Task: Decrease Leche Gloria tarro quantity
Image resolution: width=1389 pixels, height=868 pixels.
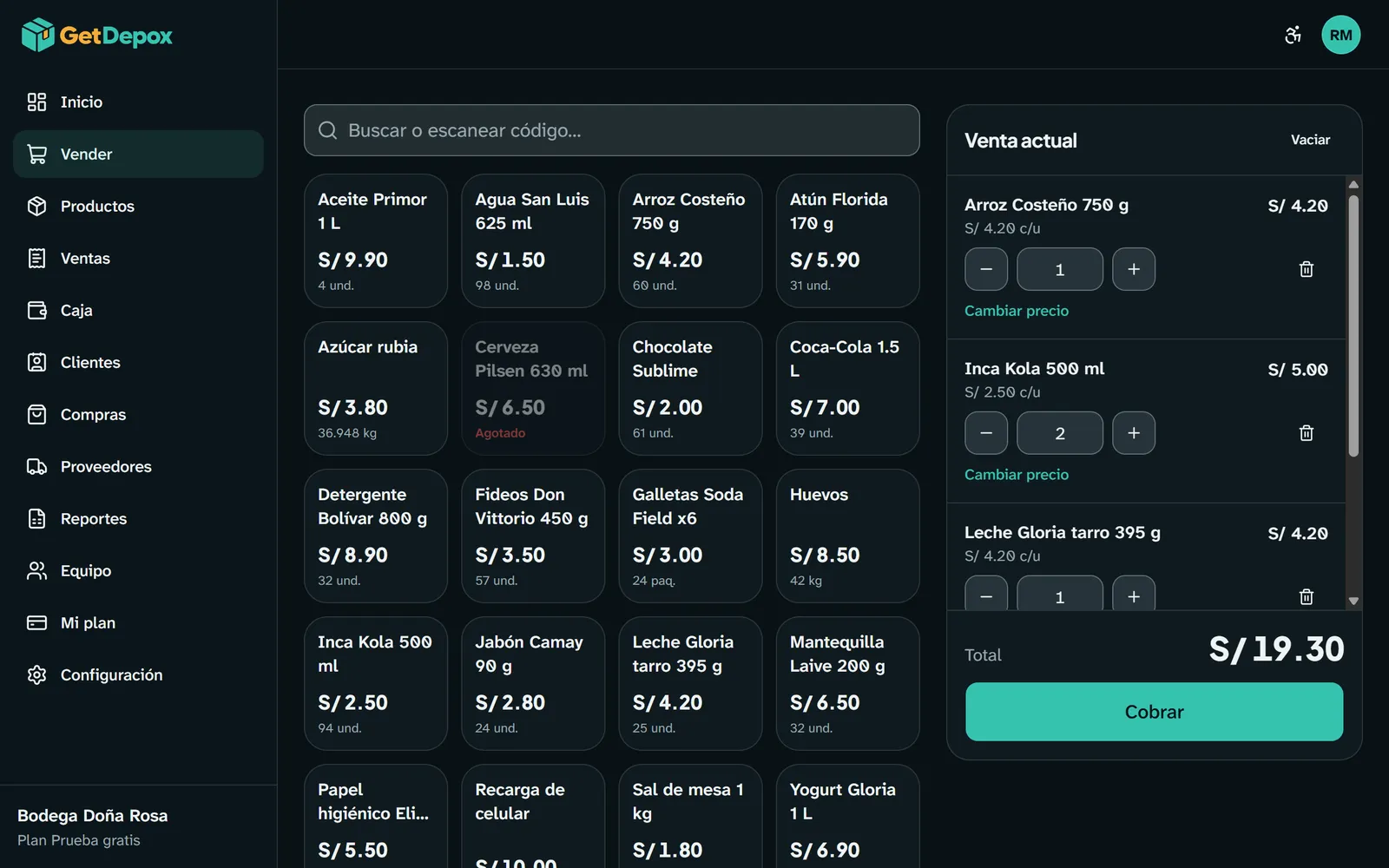Action: pyautogui.click(x=986, y=593)
